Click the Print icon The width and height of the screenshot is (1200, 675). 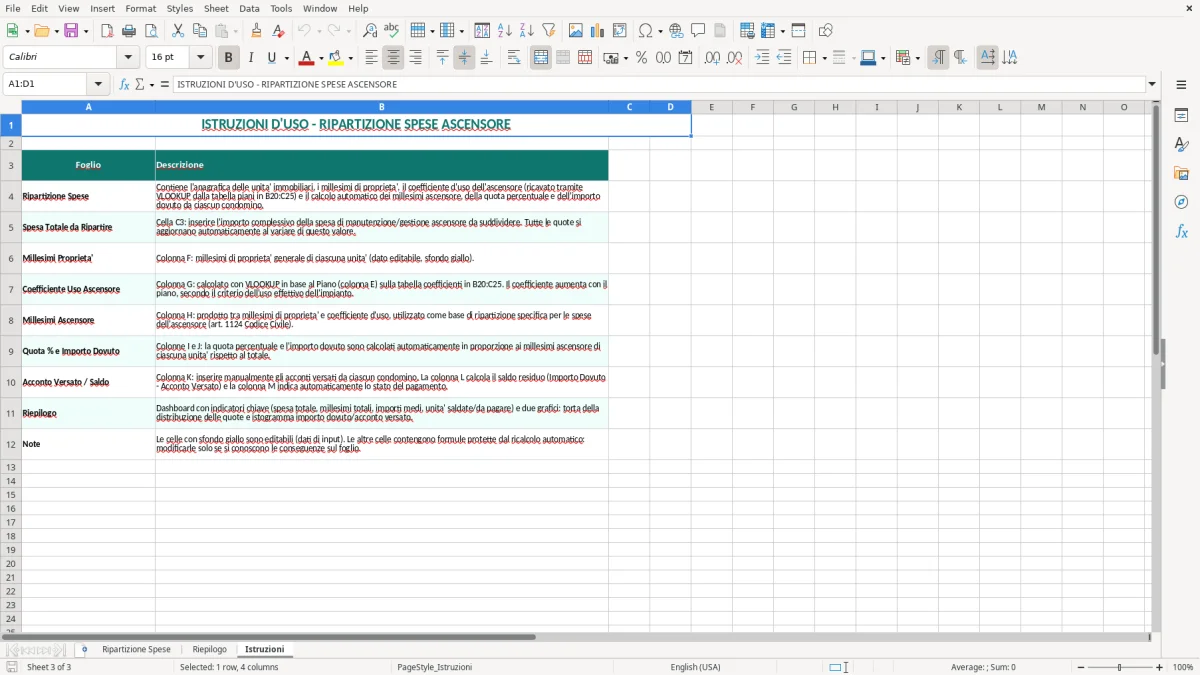coord(129,31)
